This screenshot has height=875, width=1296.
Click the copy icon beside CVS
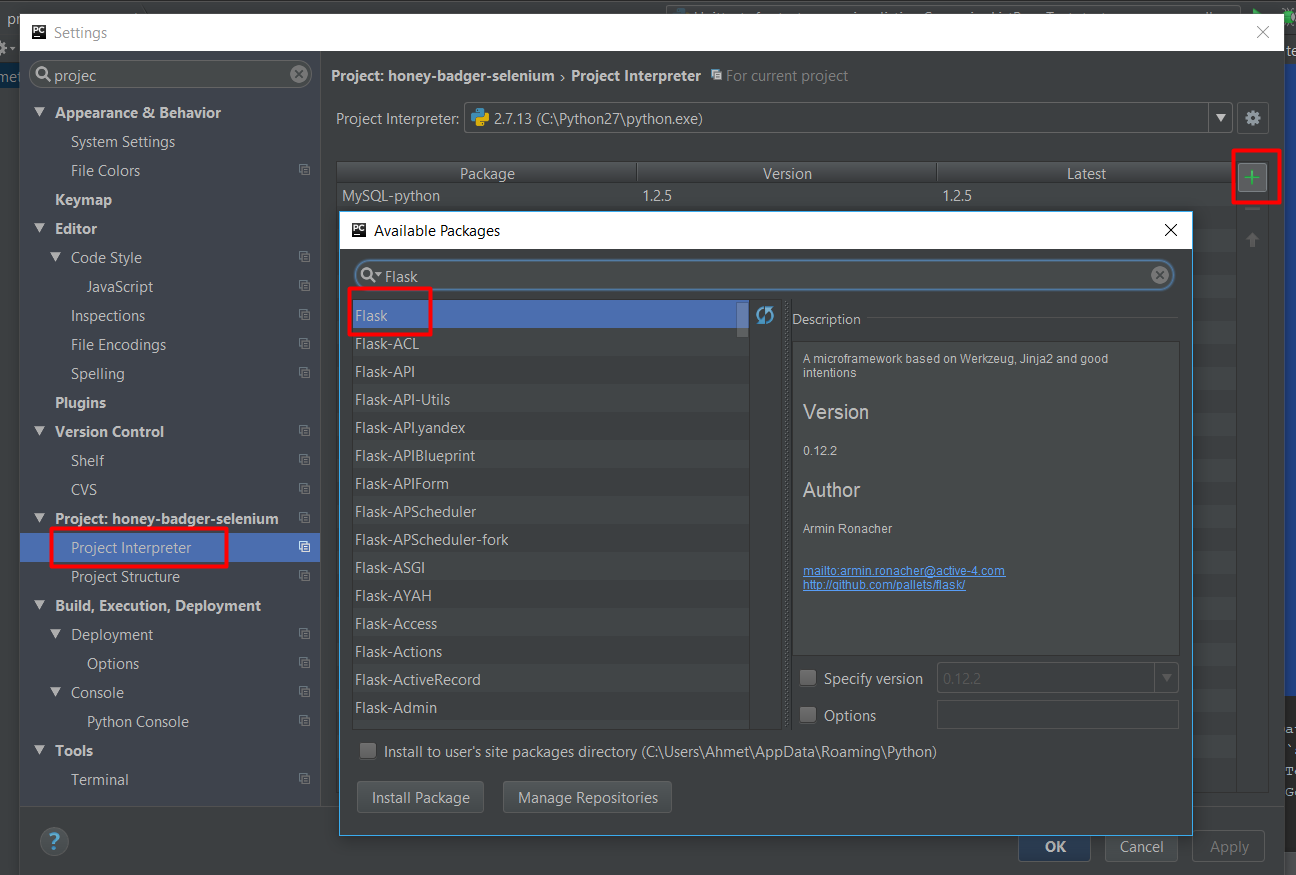[x=304, y=489]
